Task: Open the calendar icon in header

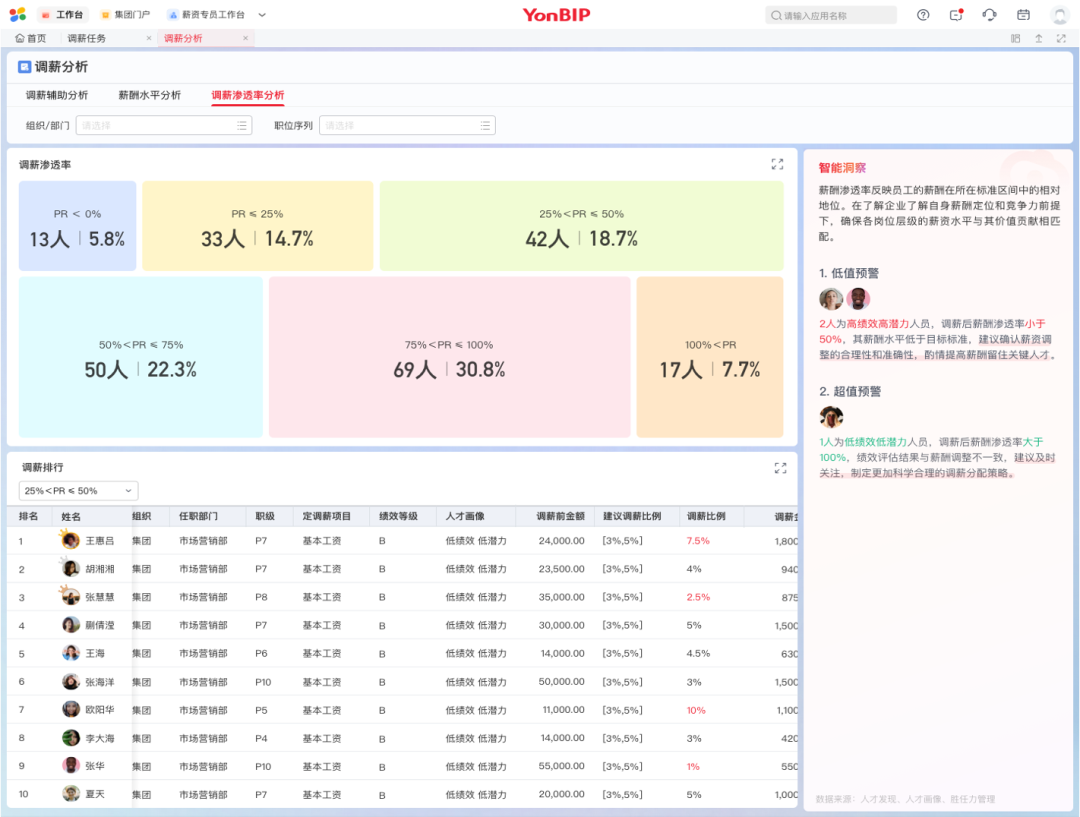Action: (x=1023, y=15)
